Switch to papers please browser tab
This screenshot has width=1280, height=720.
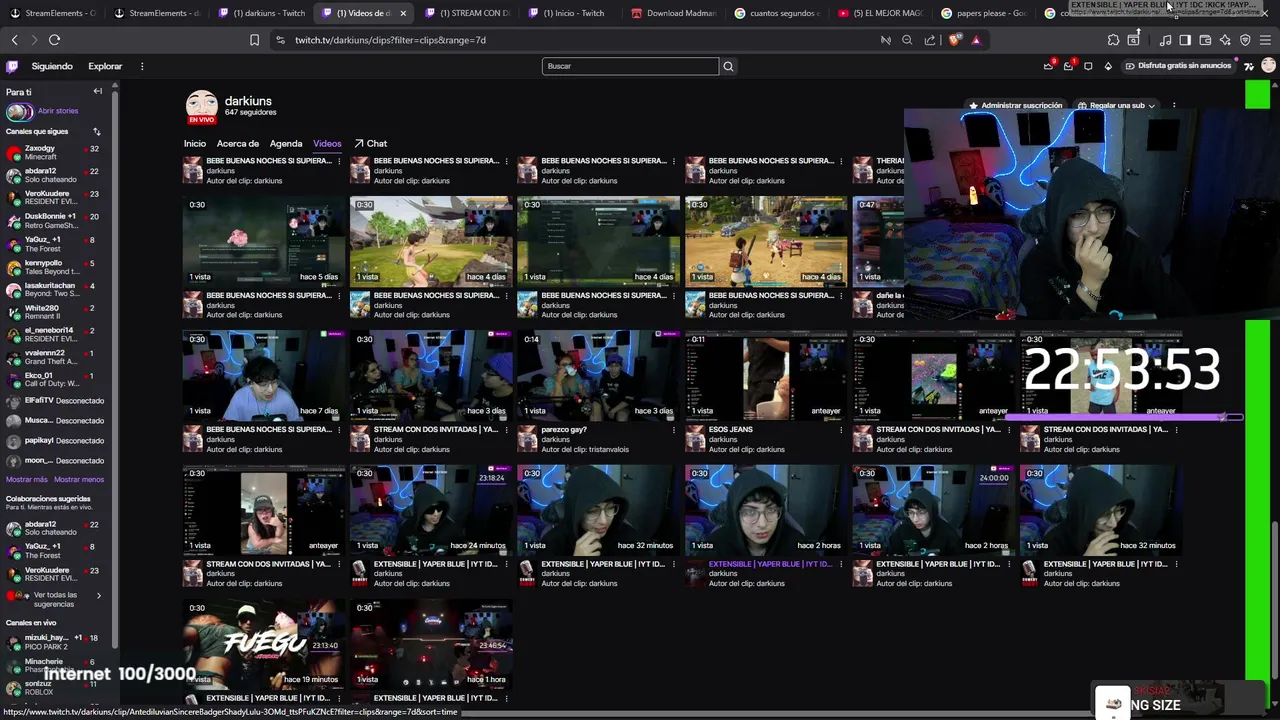pos(983,13)
